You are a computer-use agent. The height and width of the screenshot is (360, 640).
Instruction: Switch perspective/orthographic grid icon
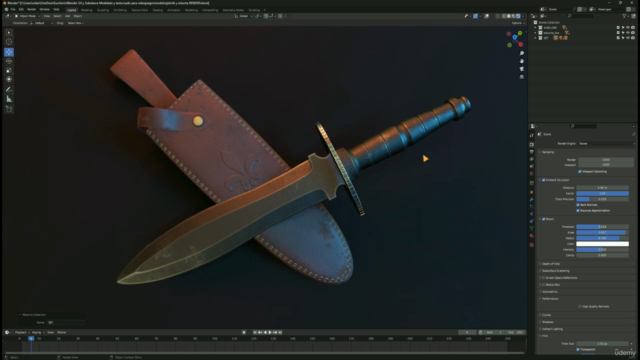point(522,77)
